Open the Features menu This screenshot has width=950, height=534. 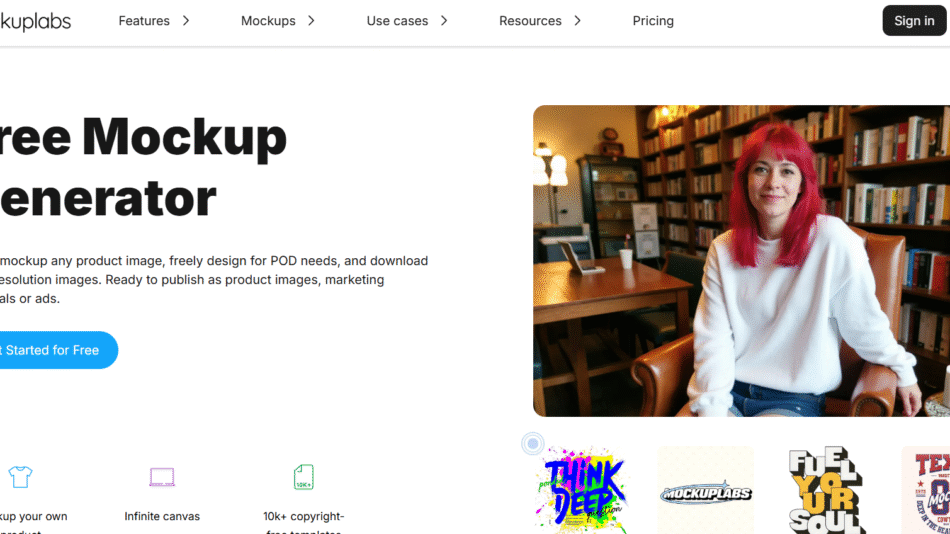coord(144,21)
